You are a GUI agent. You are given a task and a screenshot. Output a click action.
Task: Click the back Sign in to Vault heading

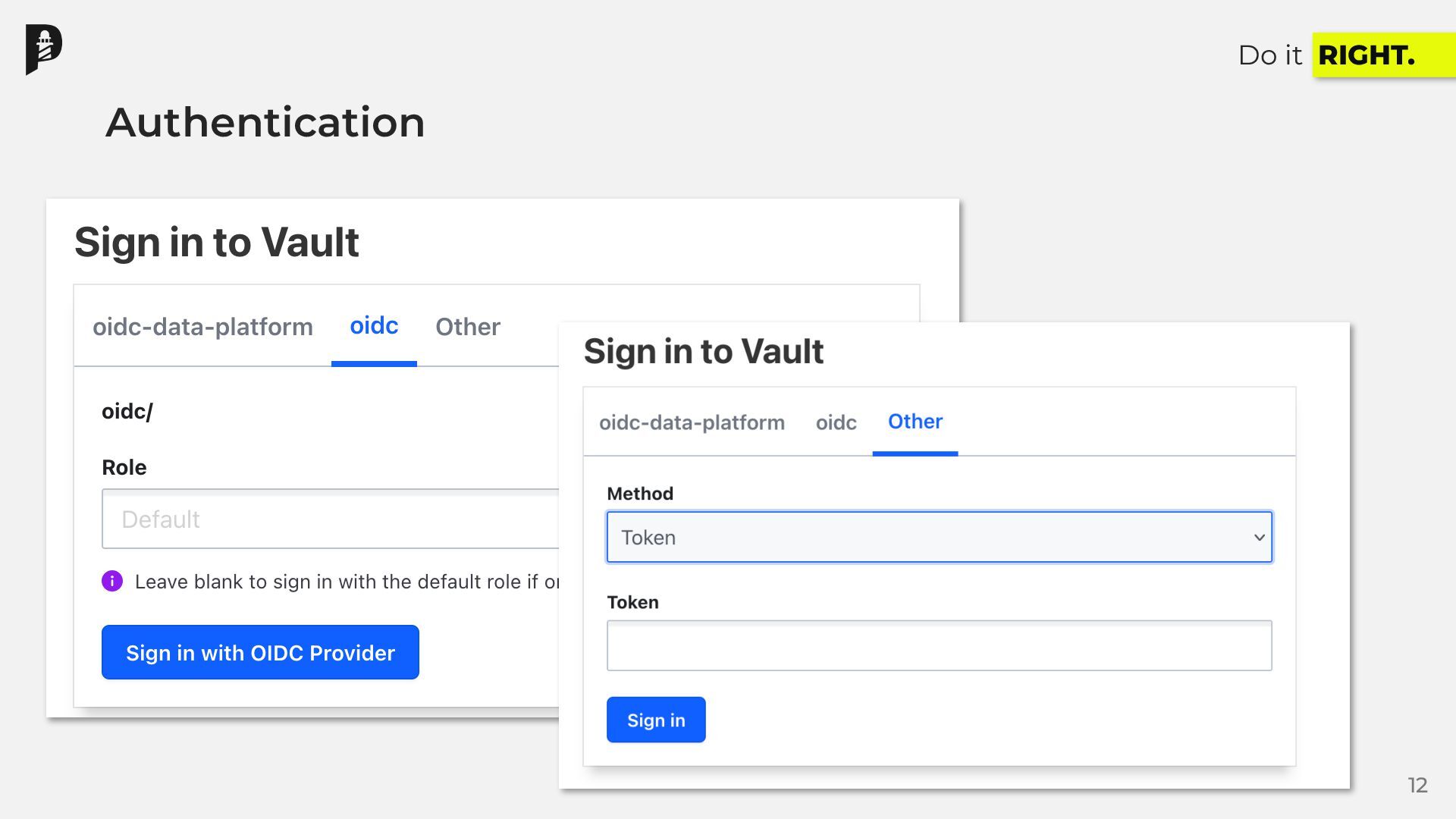tap(216, 243)
